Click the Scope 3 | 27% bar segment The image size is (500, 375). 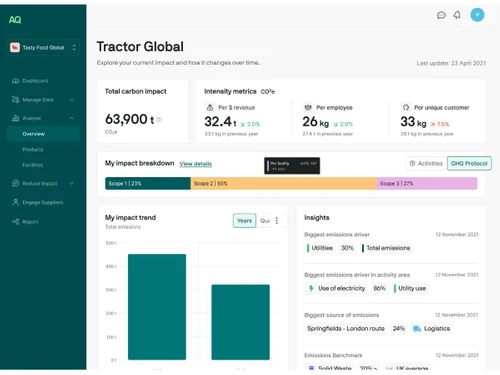click(x=427, y=183)
